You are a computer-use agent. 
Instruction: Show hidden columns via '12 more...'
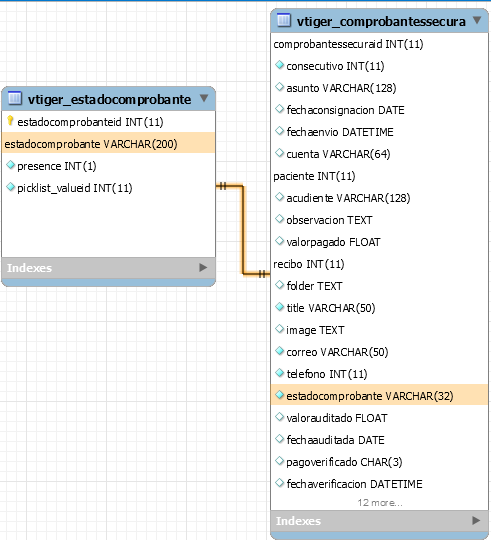pos(380,503)
